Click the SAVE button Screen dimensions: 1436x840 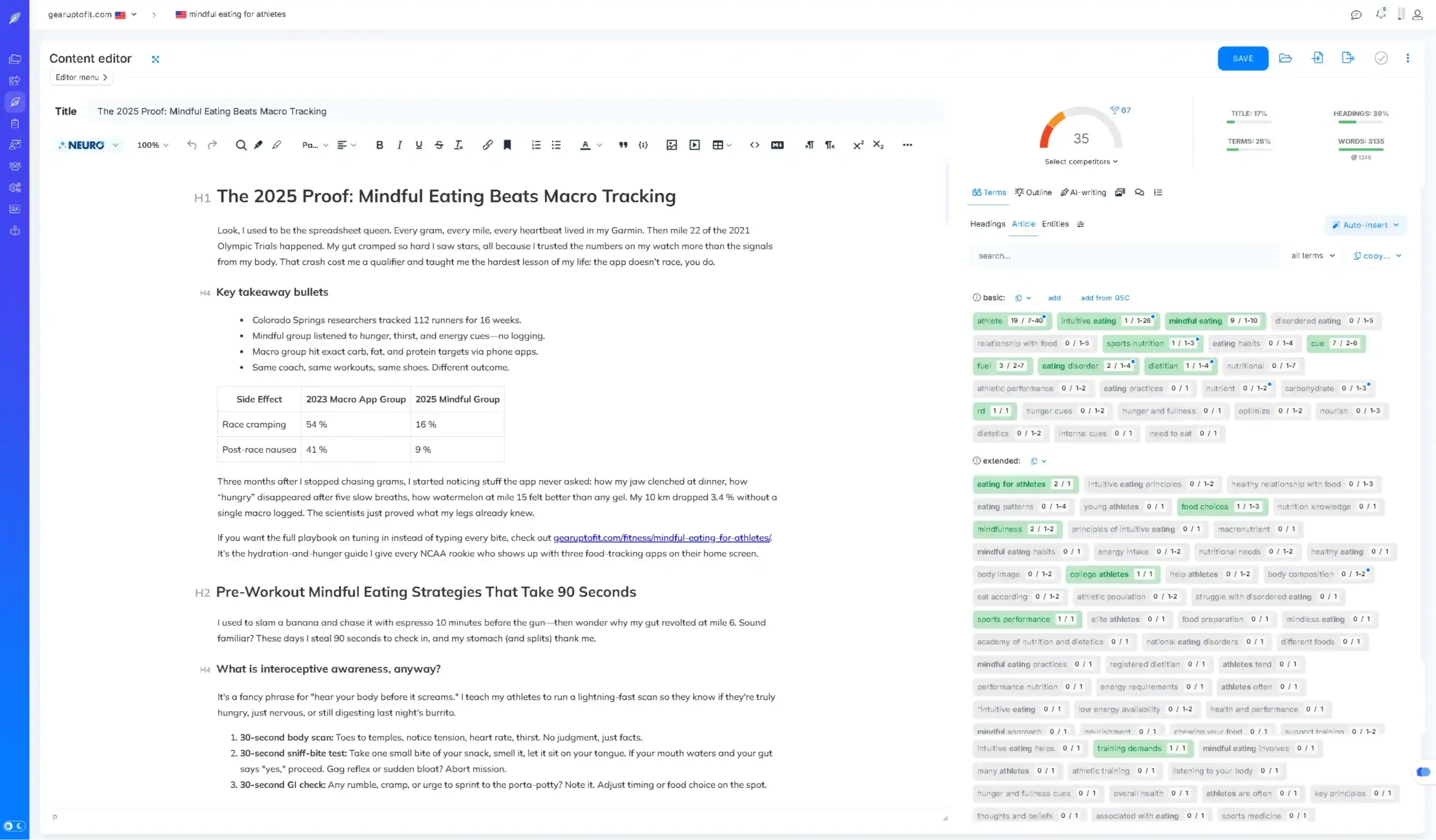pos(1243,58)
